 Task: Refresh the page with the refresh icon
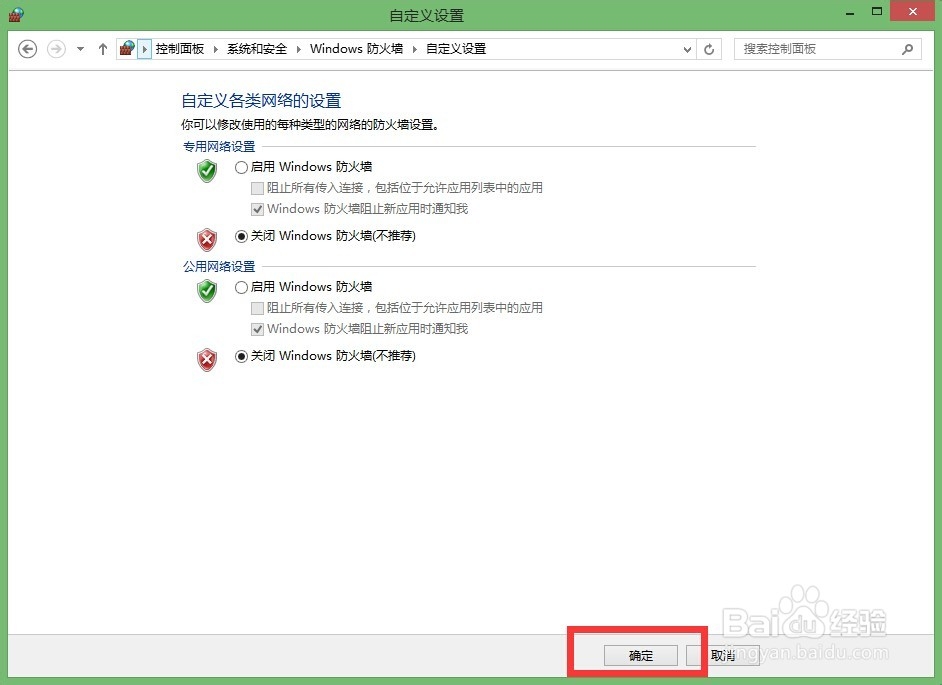click(x=709, y=49)
